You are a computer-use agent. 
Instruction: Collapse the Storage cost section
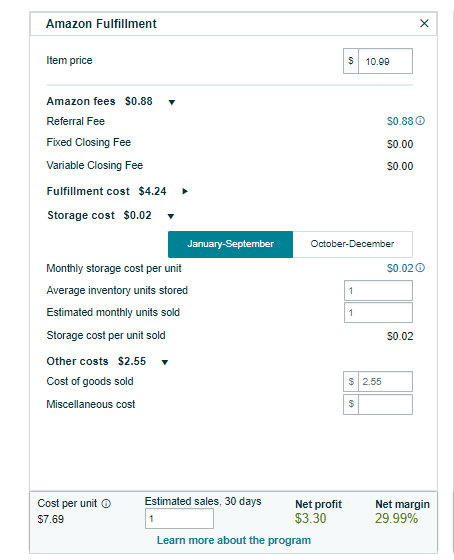[x=171, y=216]
